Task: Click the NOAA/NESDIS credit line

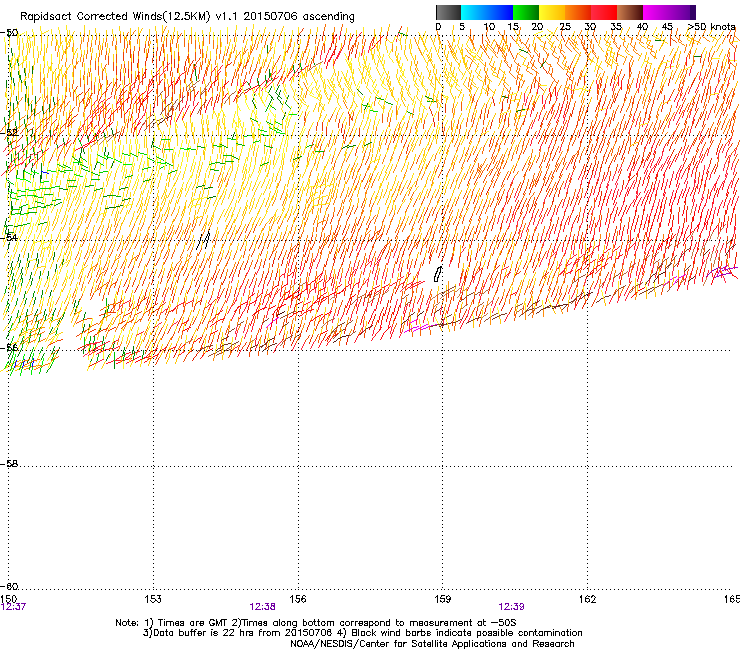Action: 432,644
